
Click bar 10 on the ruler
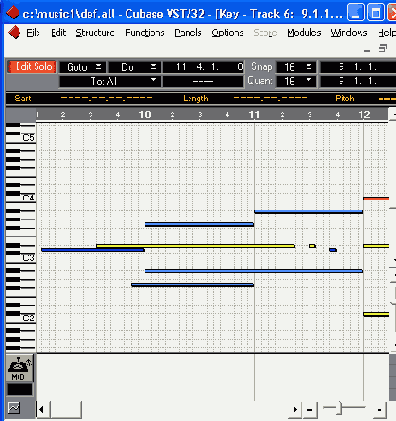145,115
